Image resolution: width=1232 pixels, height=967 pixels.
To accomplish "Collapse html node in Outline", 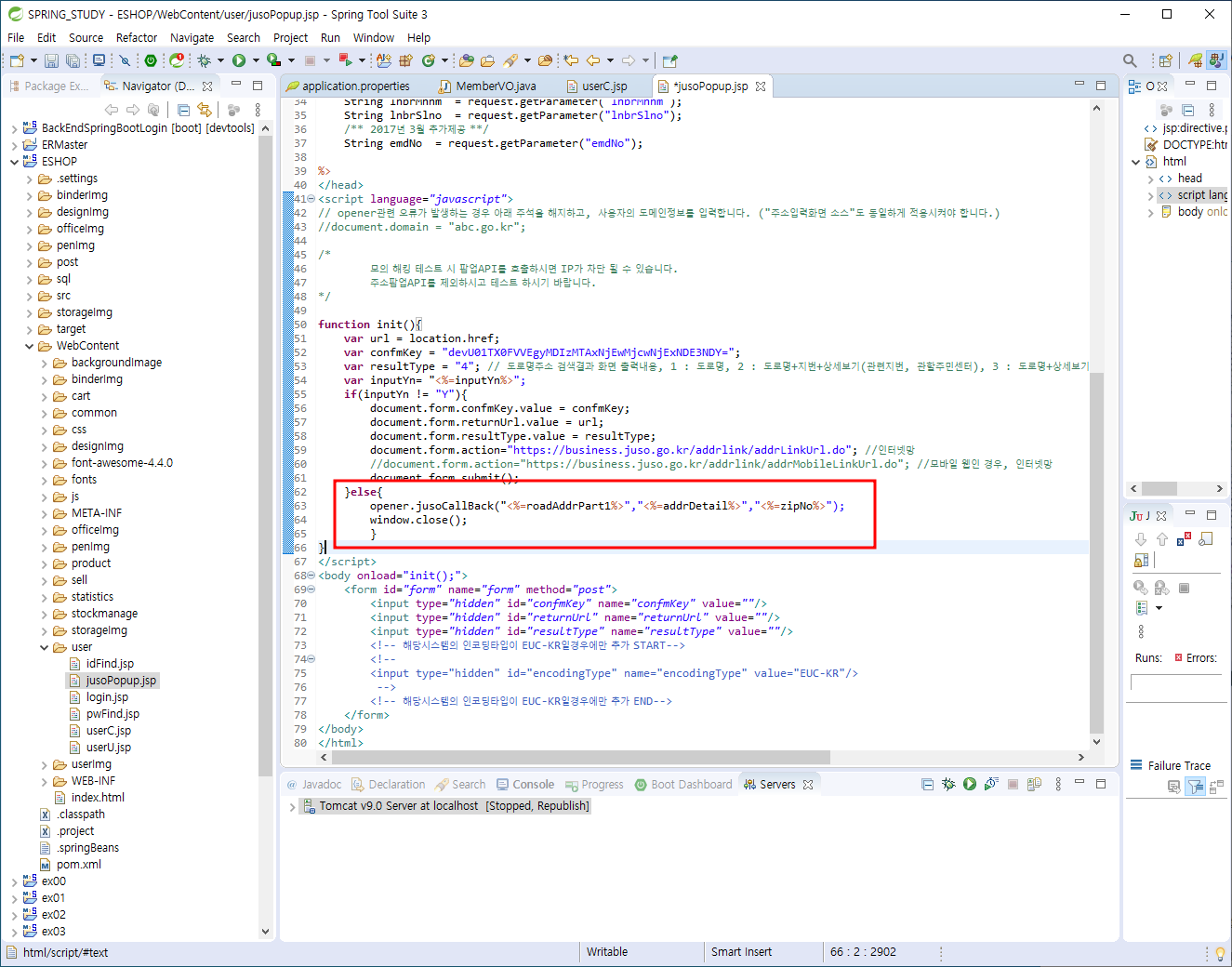I will coord(1135,162).
